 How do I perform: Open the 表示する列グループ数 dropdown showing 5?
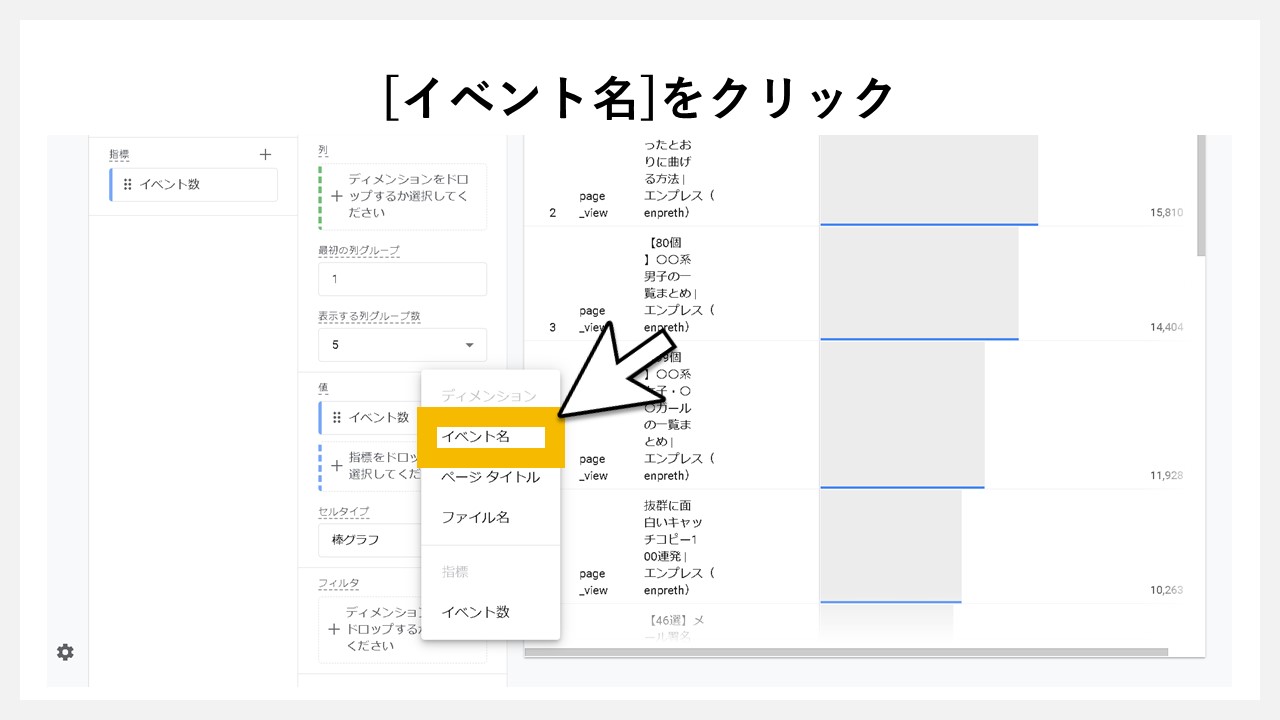(402, 344)
